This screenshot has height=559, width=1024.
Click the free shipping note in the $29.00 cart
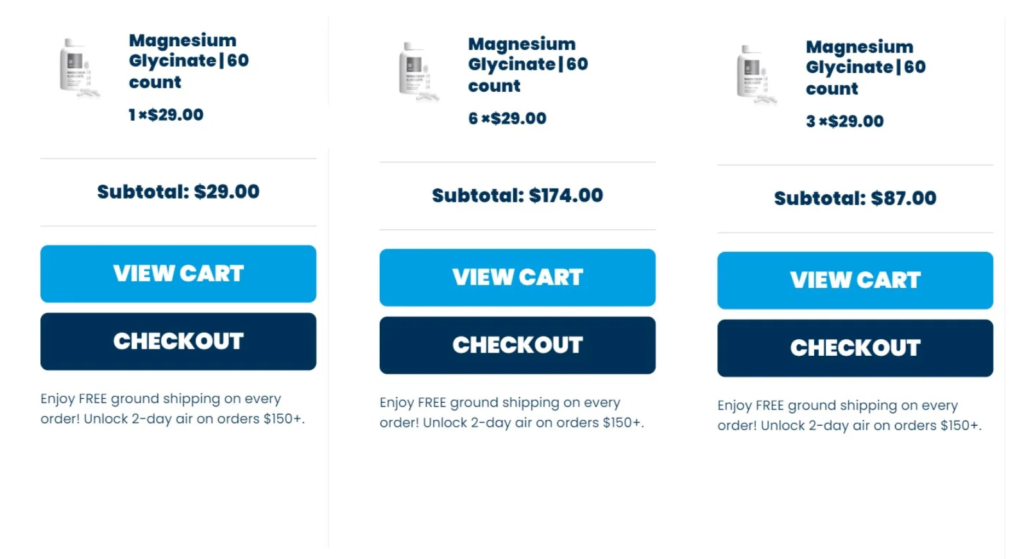172,409
